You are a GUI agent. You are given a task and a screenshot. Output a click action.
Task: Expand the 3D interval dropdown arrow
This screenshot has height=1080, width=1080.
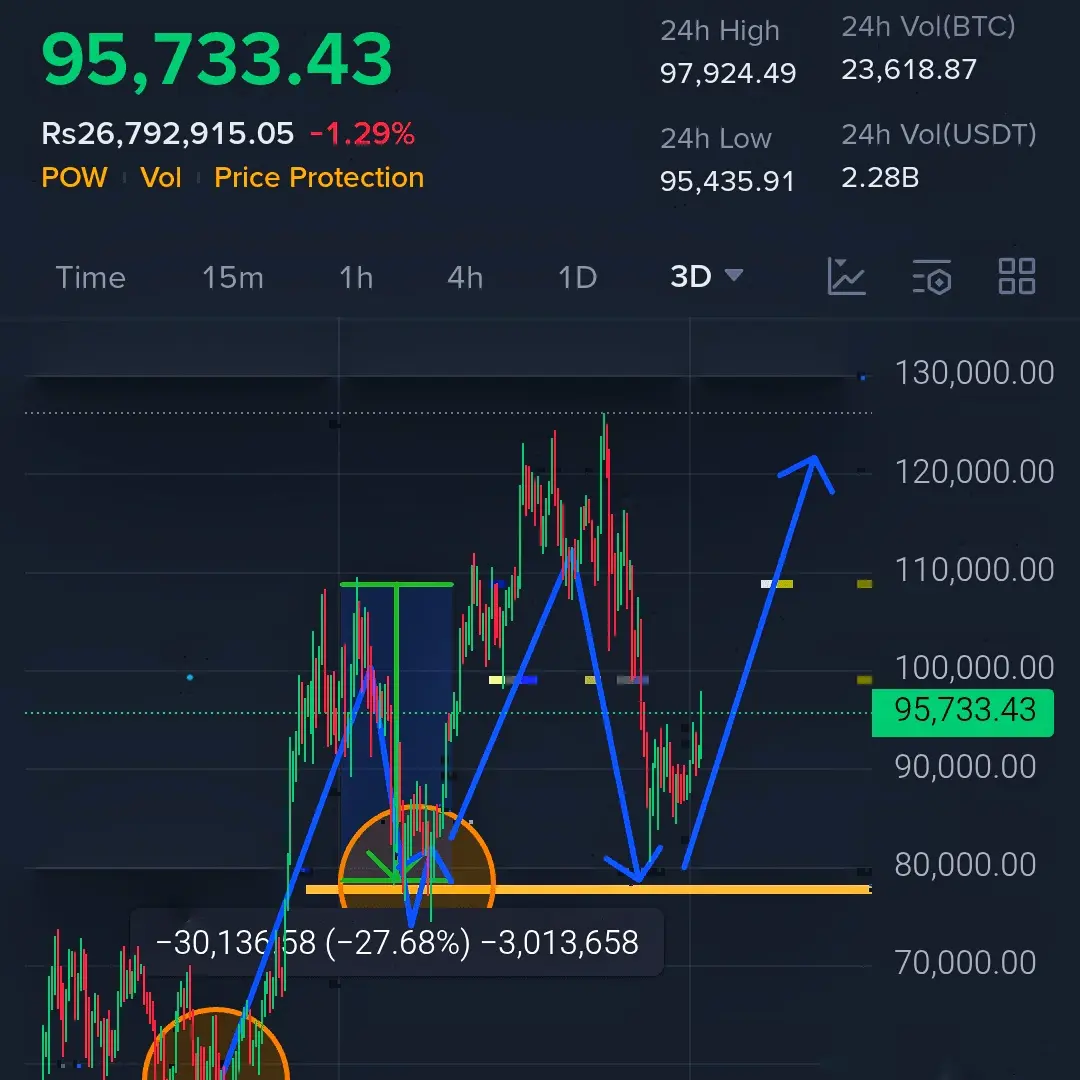(734, 276)
